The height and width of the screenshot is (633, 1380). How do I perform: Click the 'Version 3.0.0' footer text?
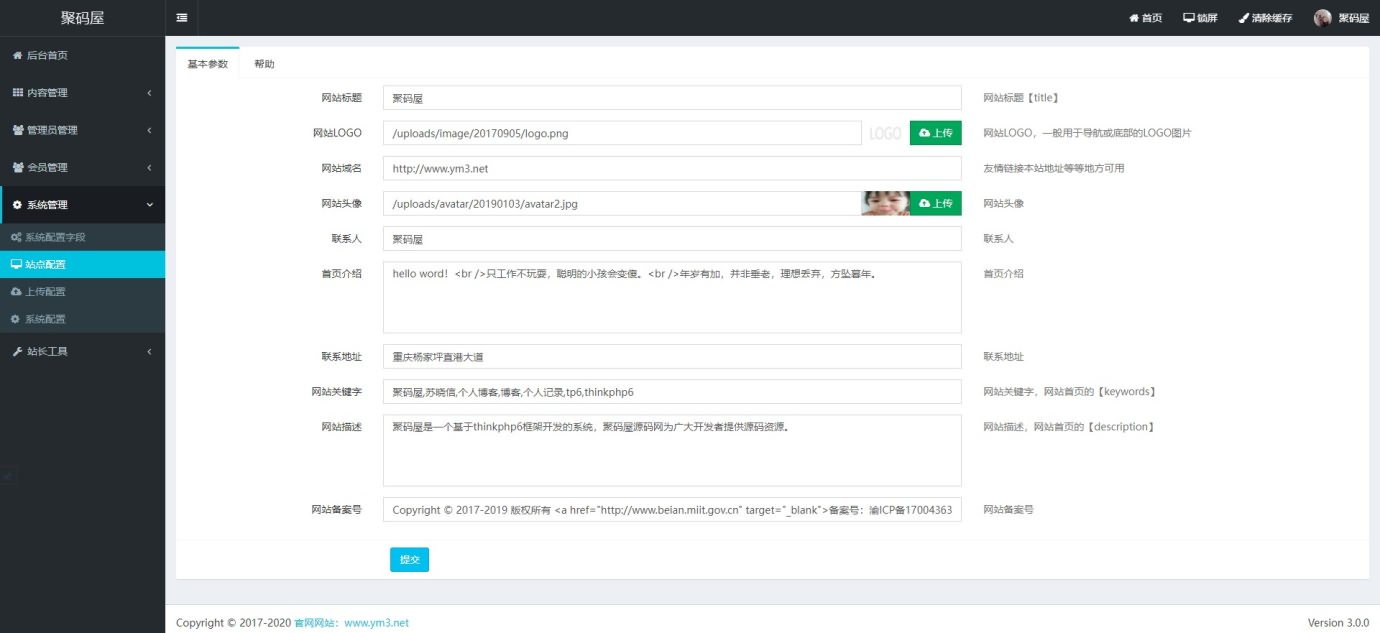[x=1338, y=622]
